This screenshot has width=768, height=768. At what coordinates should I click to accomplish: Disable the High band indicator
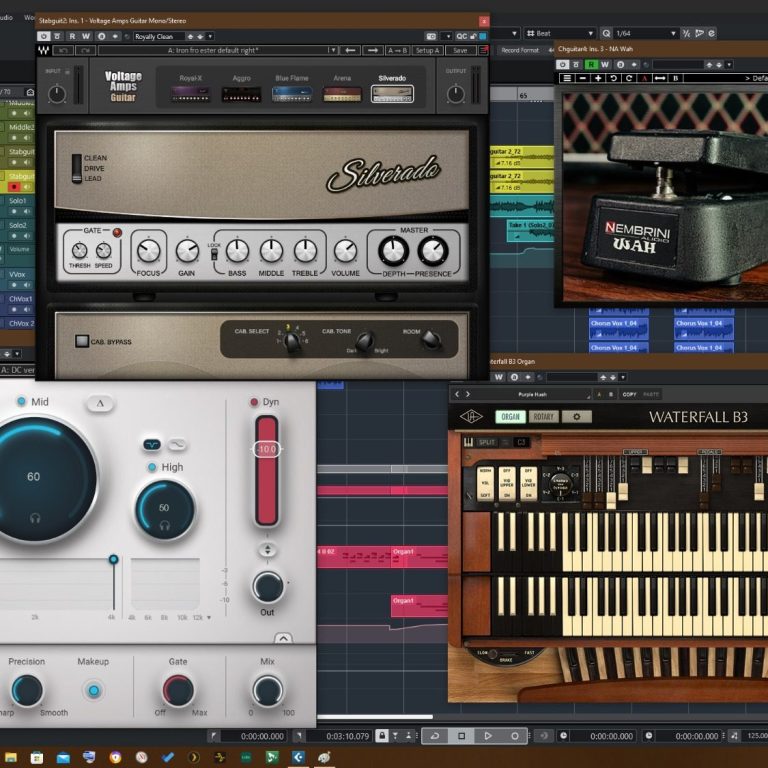click(x=152, y=467)
